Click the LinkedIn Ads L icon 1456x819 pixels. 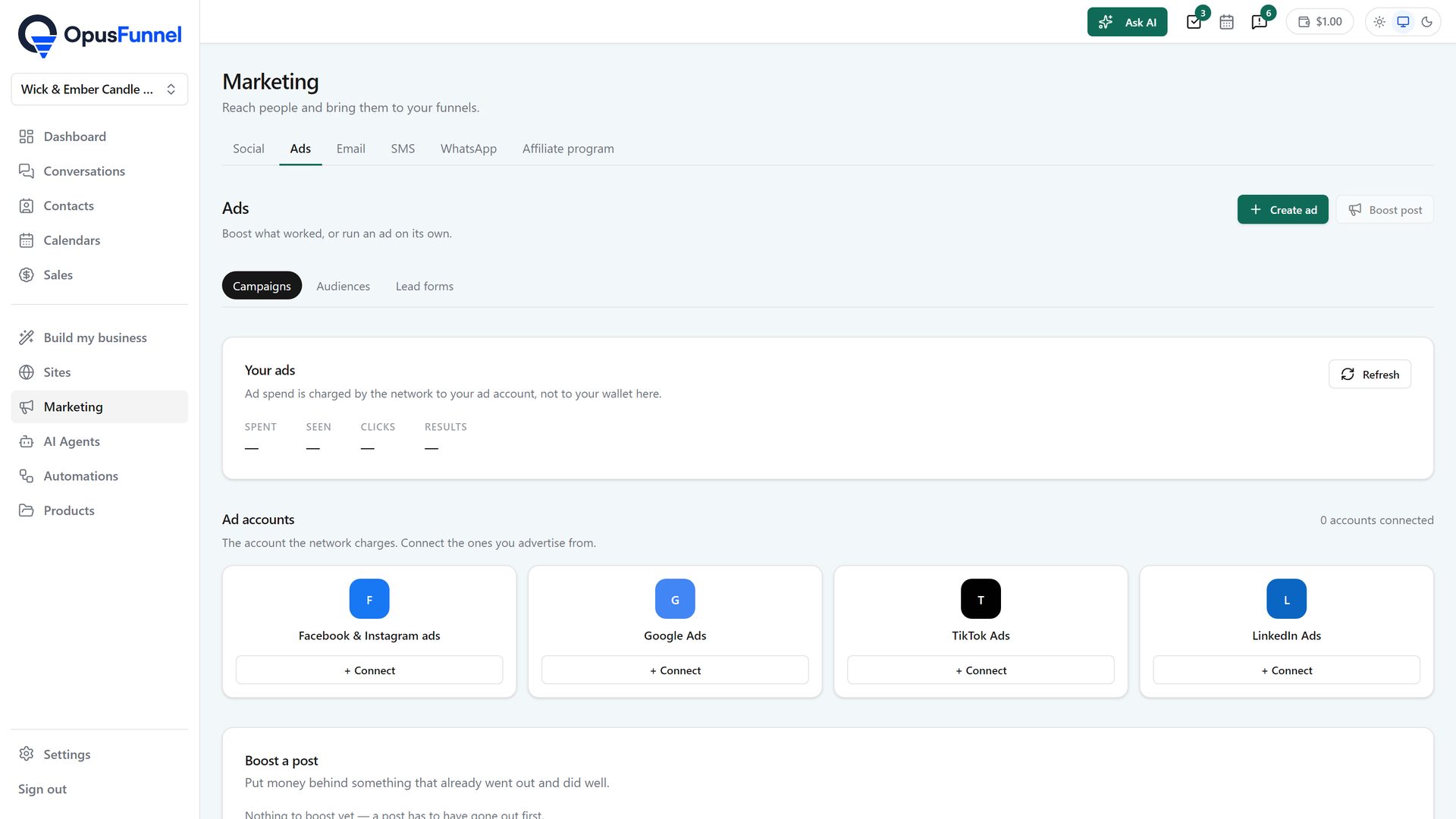[1286, 599]
